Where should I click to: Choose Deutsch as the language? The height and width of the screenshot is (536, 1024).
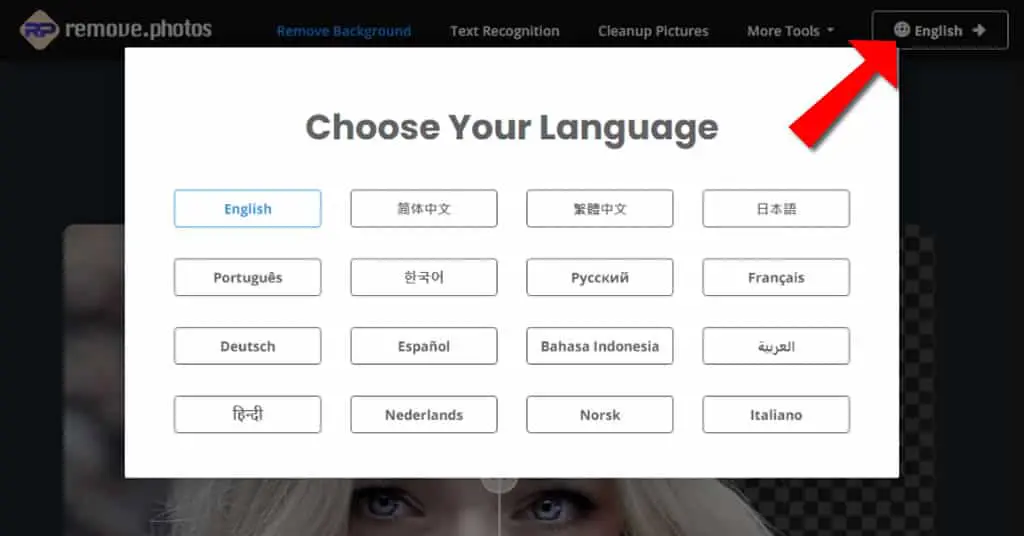pos(248,346)
